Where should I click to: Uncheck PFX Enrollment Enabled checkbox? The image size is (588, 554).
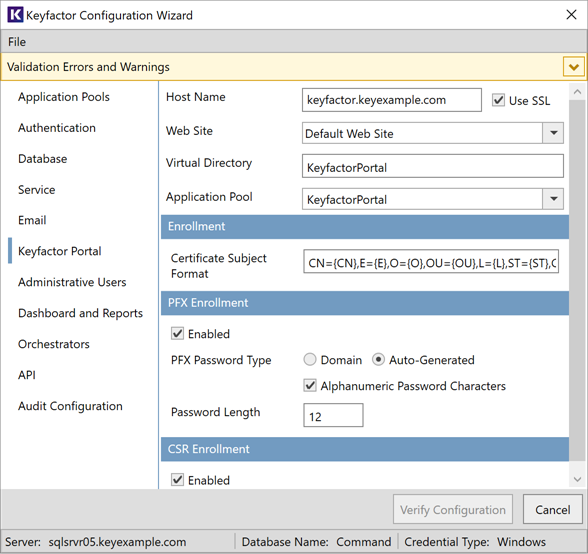[177, 333]
